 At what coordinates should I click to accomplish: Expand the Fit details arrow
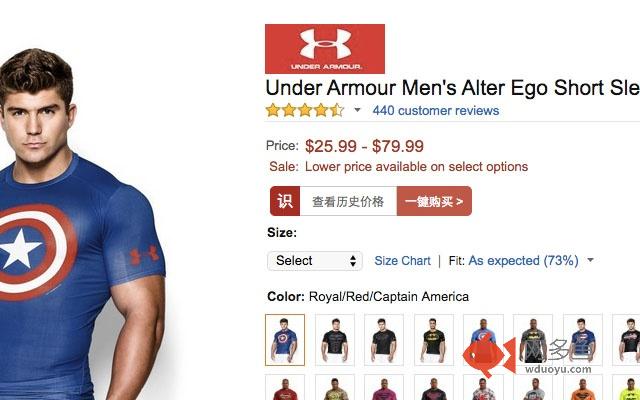pyautogui.click(x=590, y=260)
